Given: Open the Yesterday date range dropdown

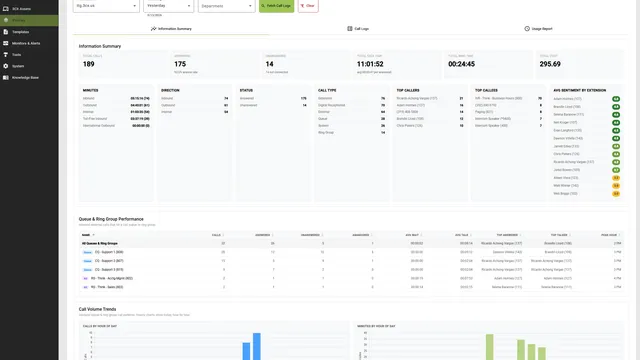Looking at the screenshot, I should (x=169, y=6).
